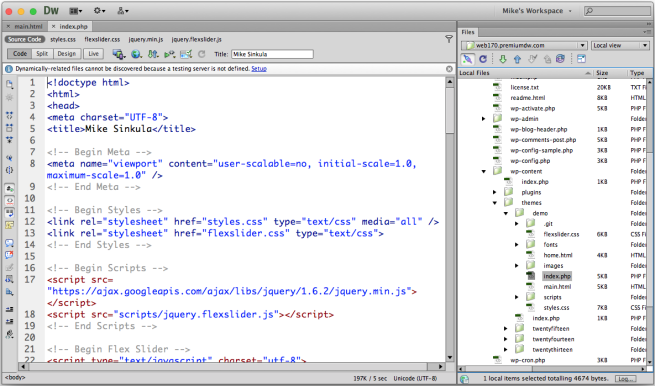Click the Apply Comment icon
The width and height of the screenshot is (655, 386).
pos(9,243)
